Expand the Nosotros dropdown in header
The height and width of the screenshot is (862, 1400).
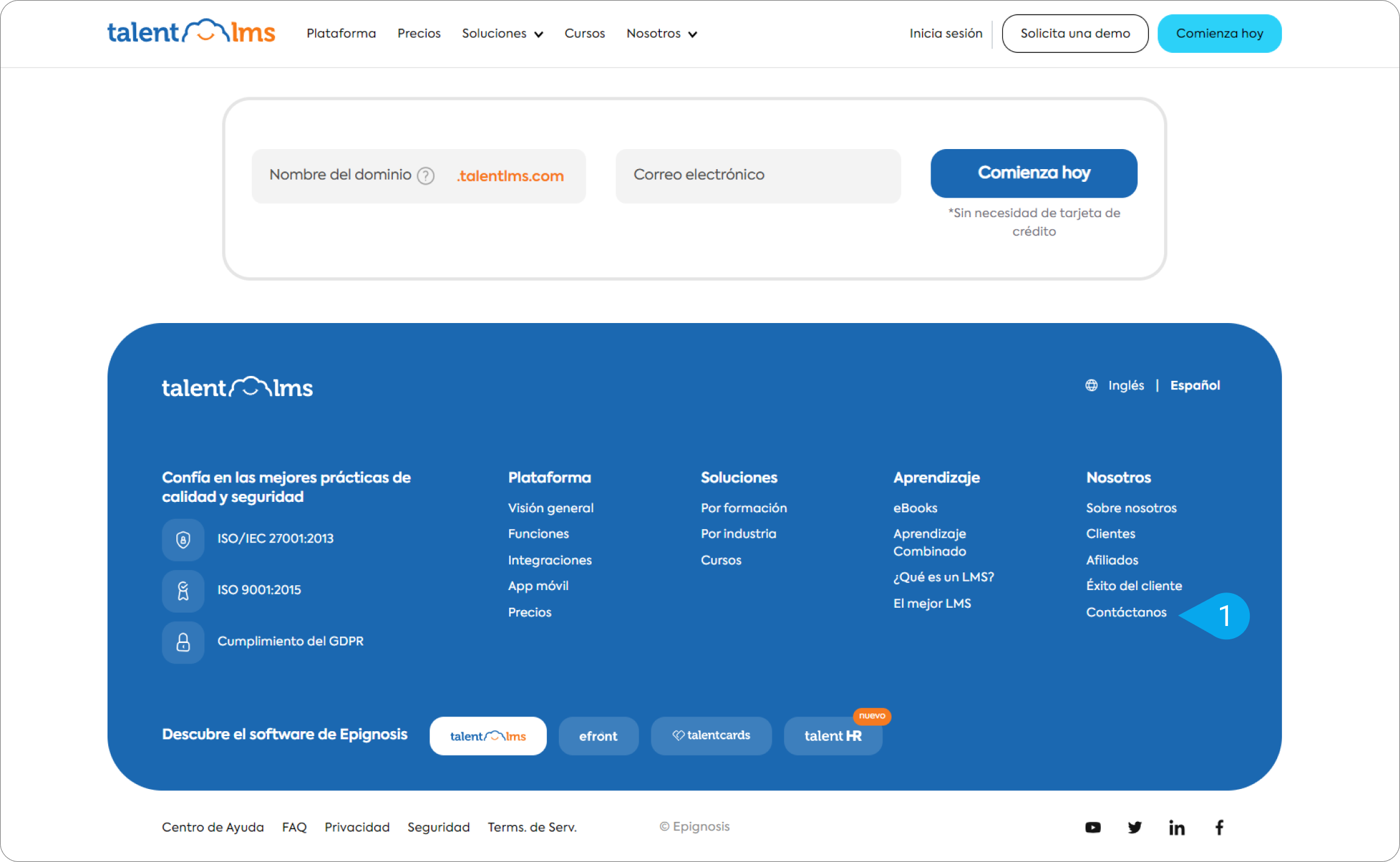click(662, 33)
